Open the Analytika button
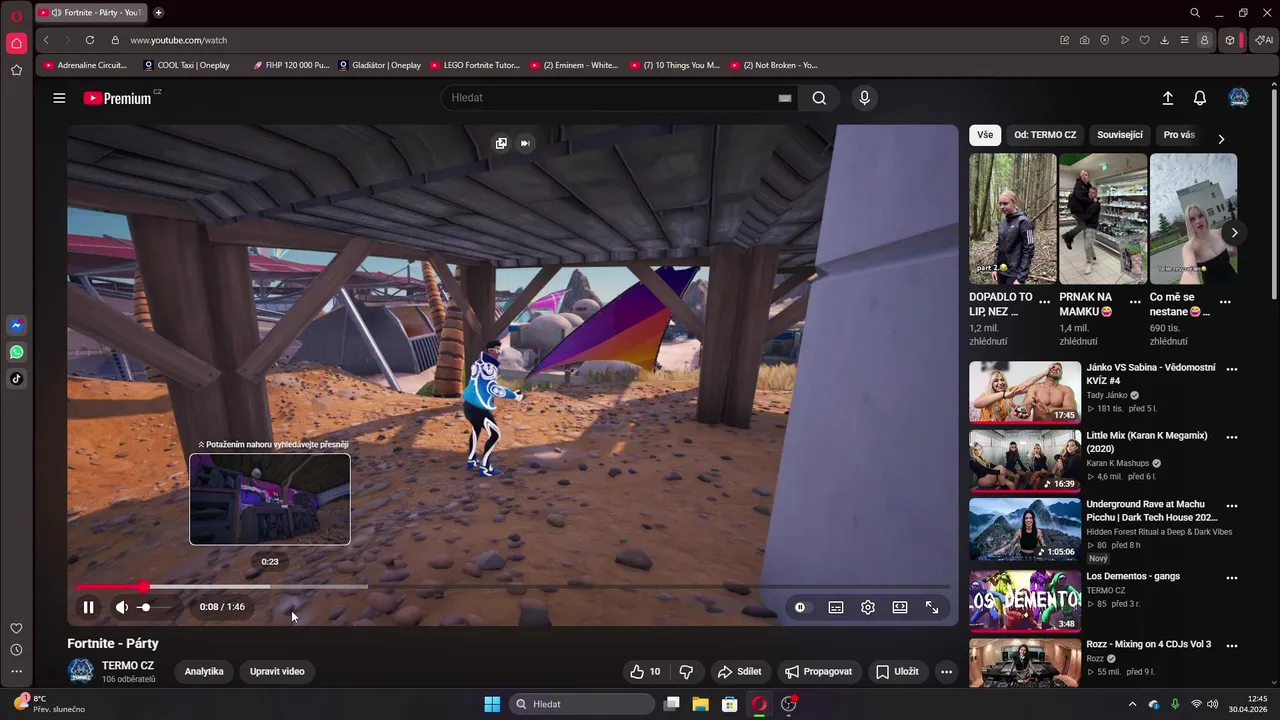1280x720 pixels. click(x=204, y=672)
